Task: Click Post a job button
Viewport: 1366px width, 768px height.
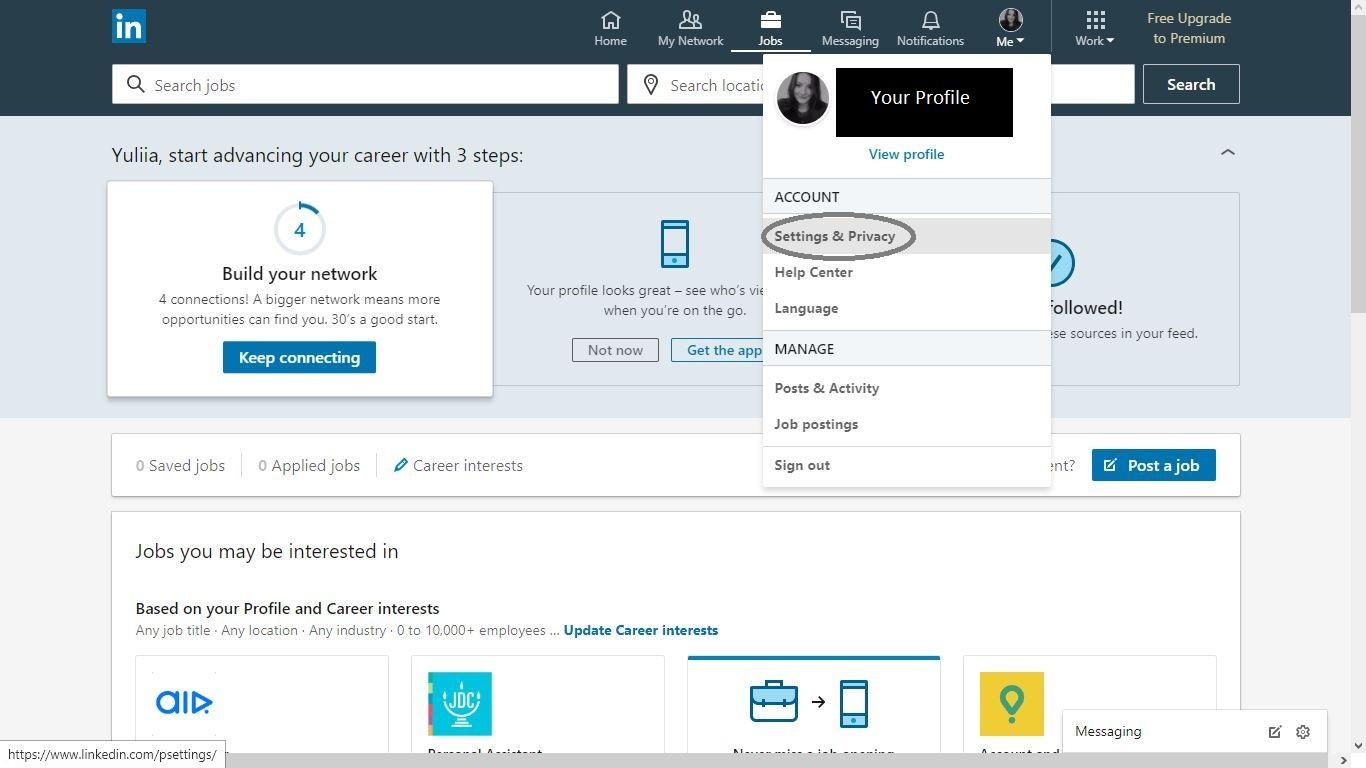Action: [x=1153, y=465]
